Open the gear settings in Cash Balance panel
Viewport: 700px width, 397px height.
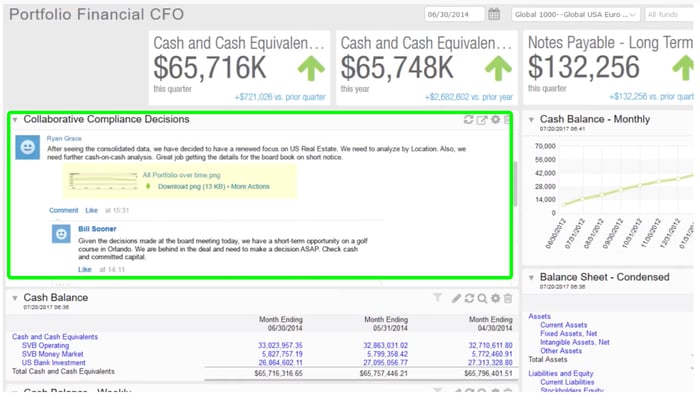(x=496, y=298)
